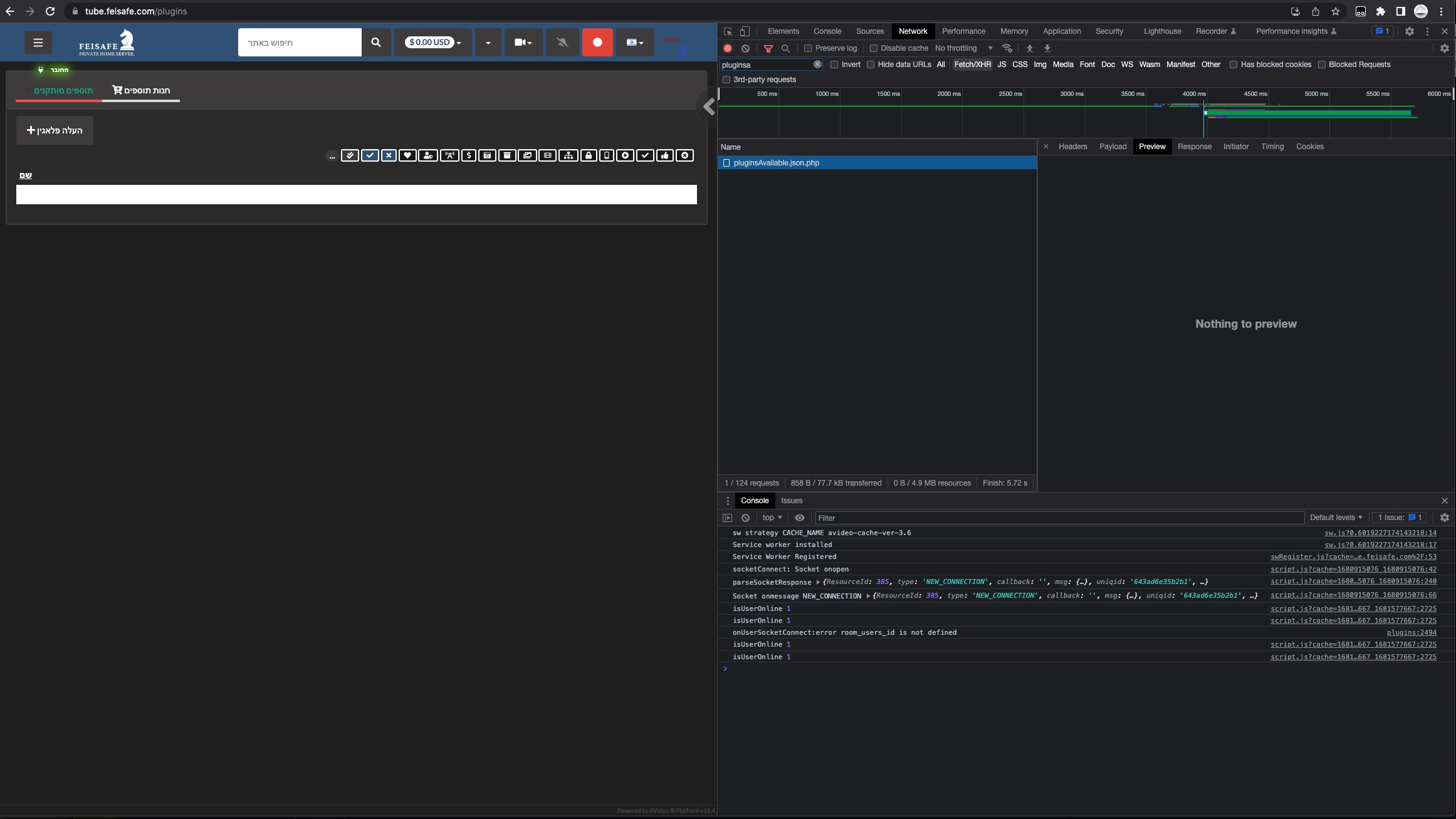Open the network filter funnel icon
1456x819 pixels.
pyautogui.click(x=768, y=48)
